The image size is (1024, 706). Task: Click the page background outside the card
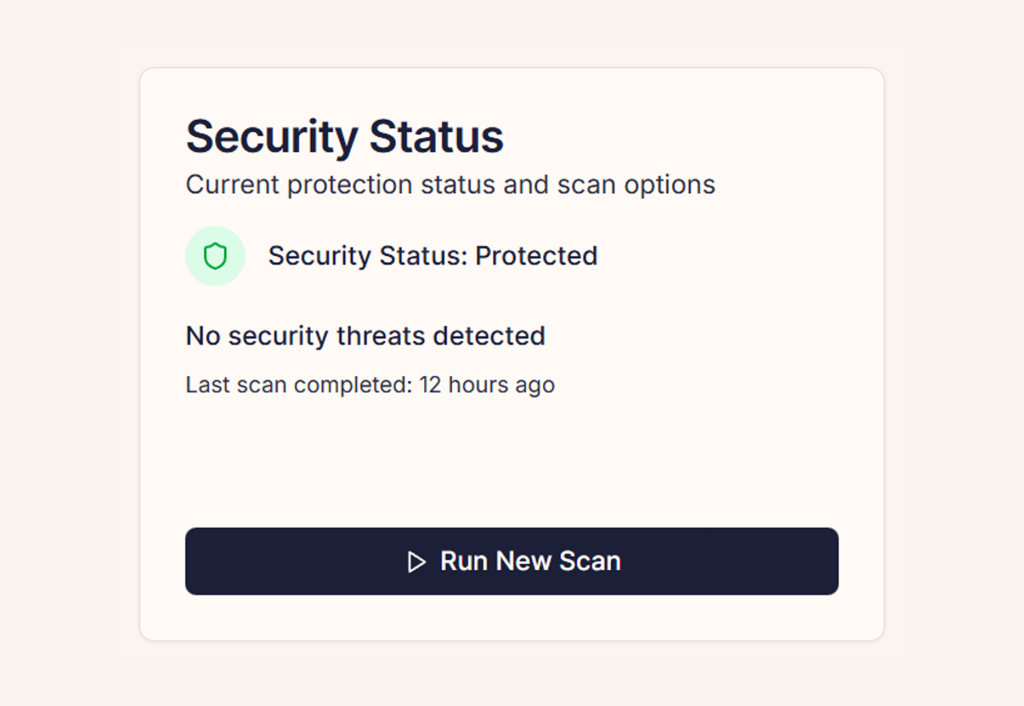point(60,350)
